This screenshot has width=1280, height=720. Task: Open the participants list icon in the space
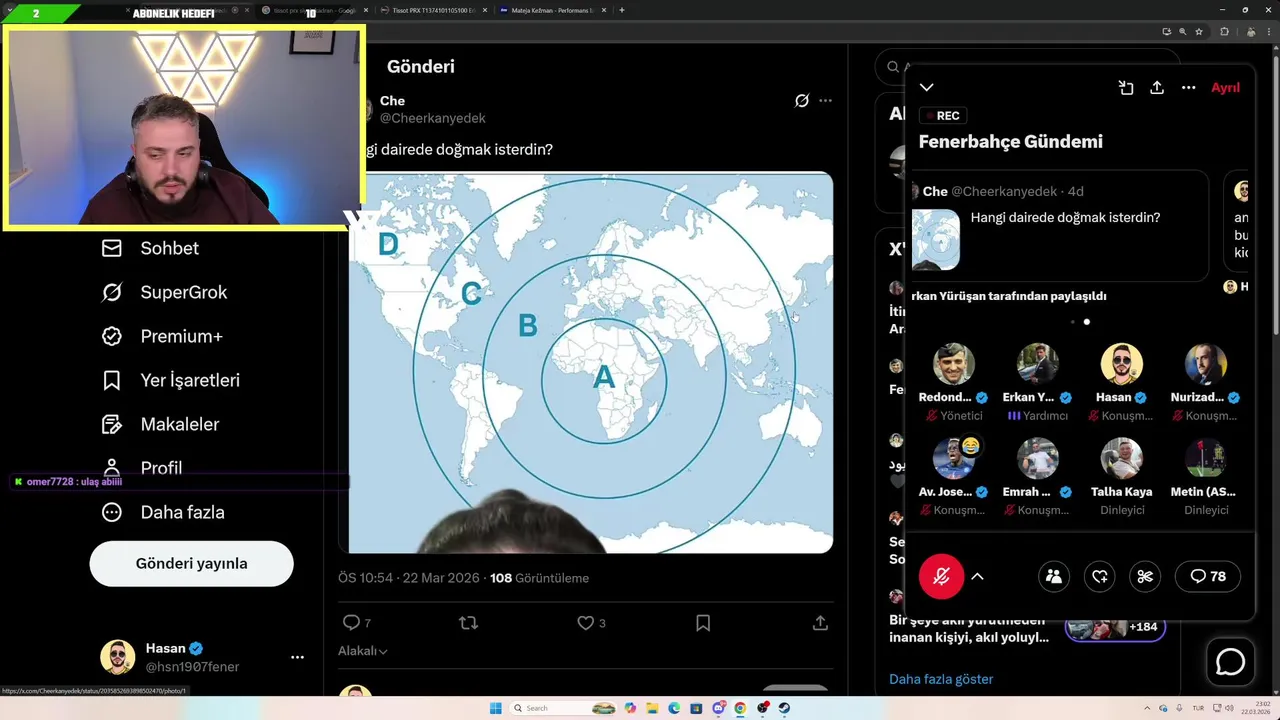[x=1054, y=576]
